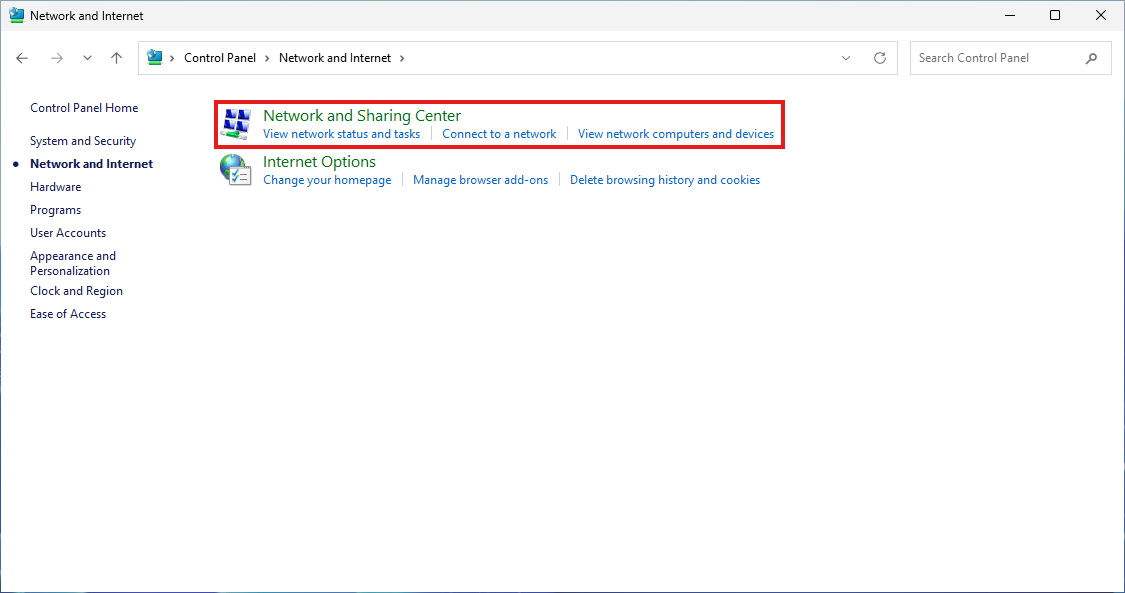Click the title bar window icon

(x=17, y=15)
